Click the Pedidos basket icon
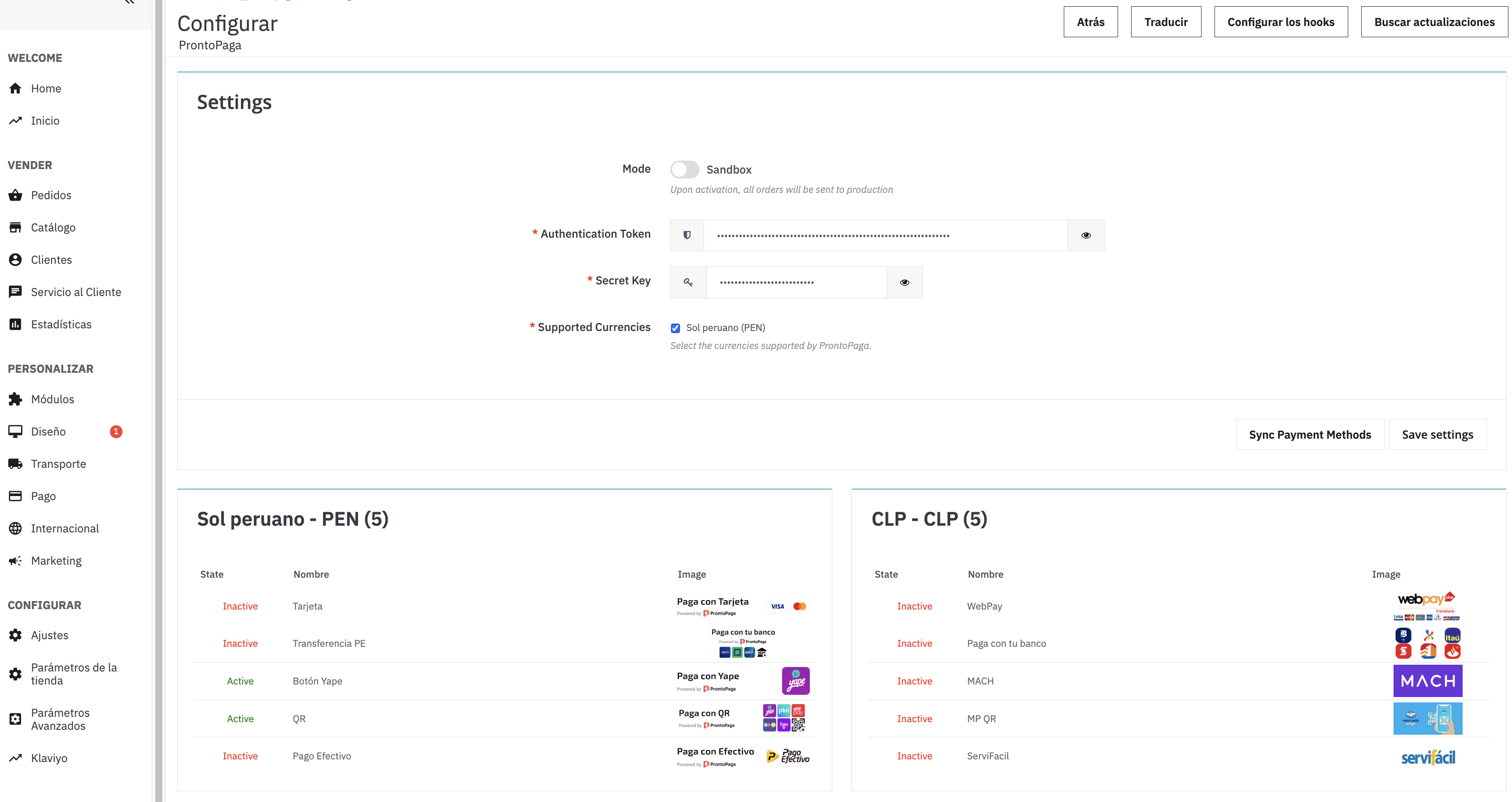Screen dimensions: 1512x802 tap(15, 196)
